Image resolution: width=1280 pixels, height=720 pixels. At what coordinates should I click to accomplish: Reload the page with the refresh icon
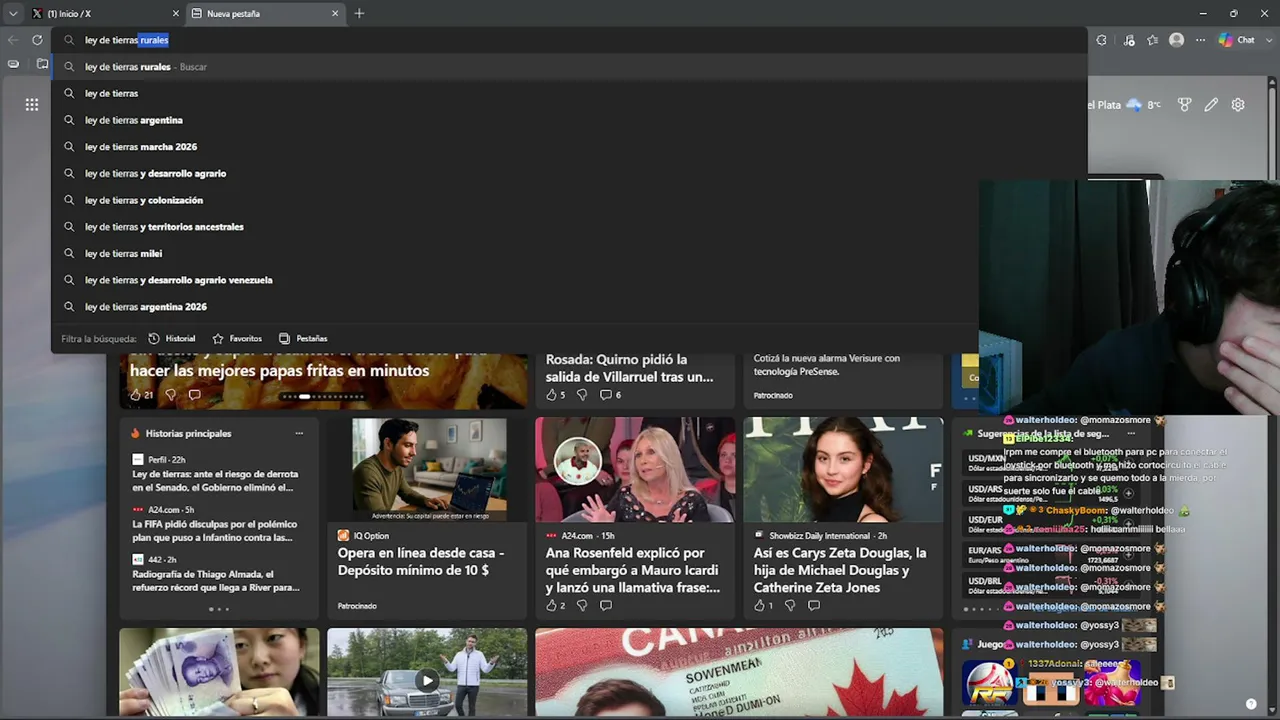tap(37, 40)
